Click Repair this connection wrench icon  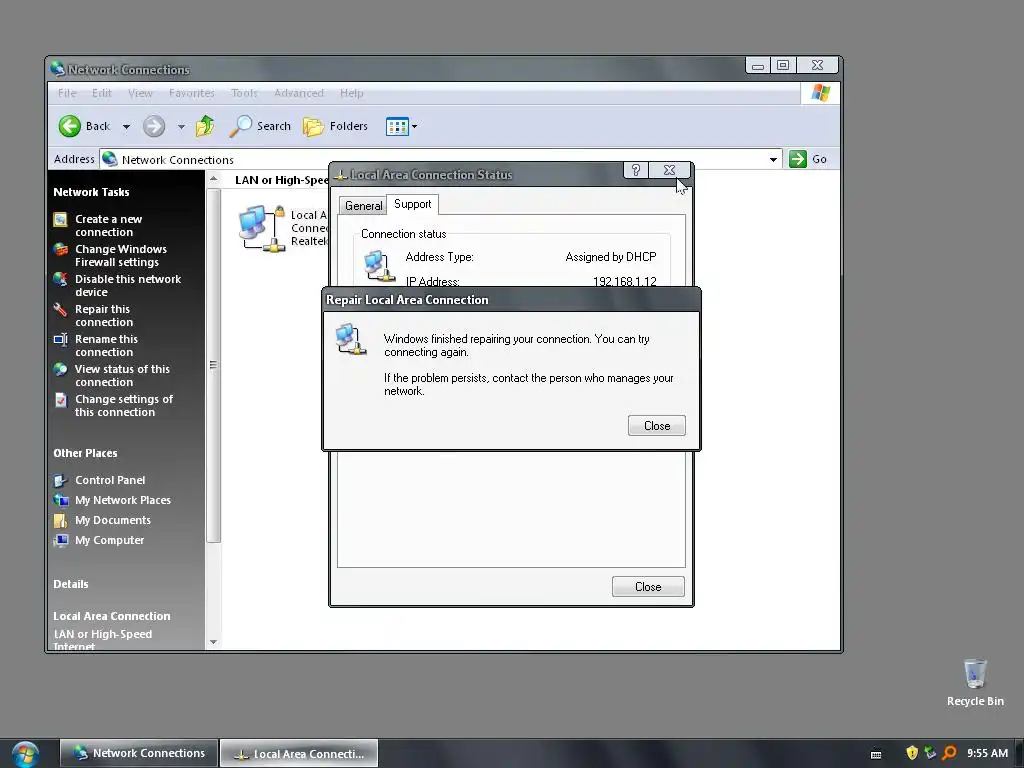61,310
